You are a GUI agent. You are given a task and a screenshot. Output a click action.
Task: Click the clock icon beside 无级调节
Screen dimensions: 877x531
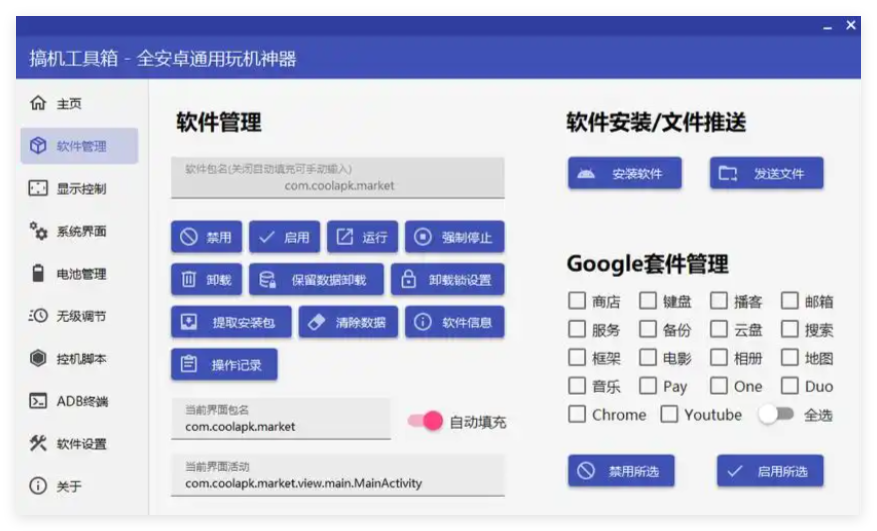[x=38, y=316]
